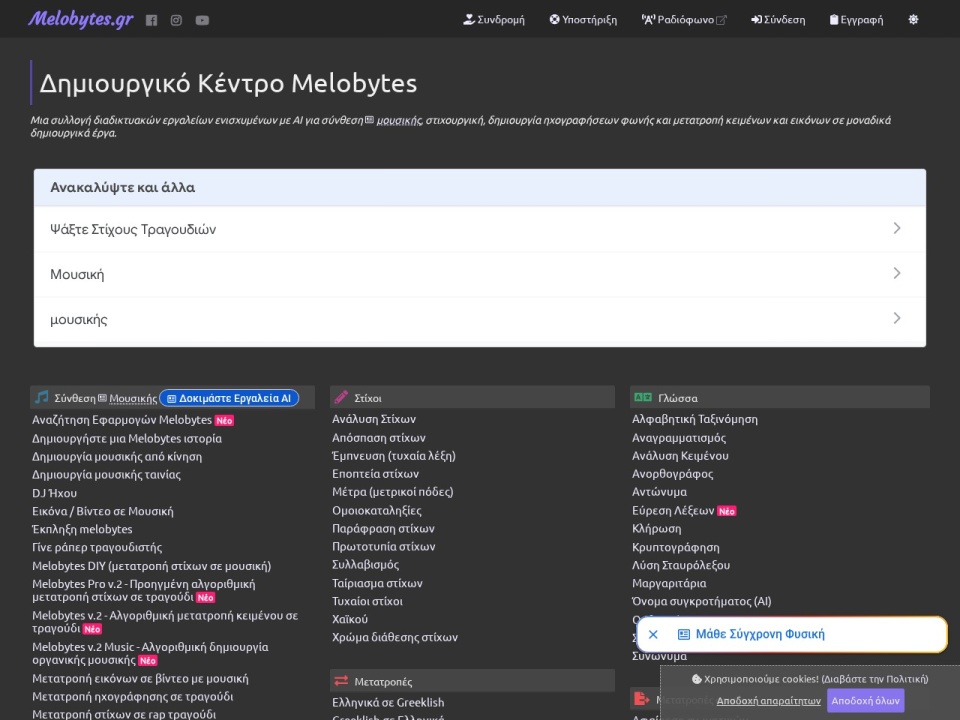Open Έκπληξη melobytes

coord(82,529)
